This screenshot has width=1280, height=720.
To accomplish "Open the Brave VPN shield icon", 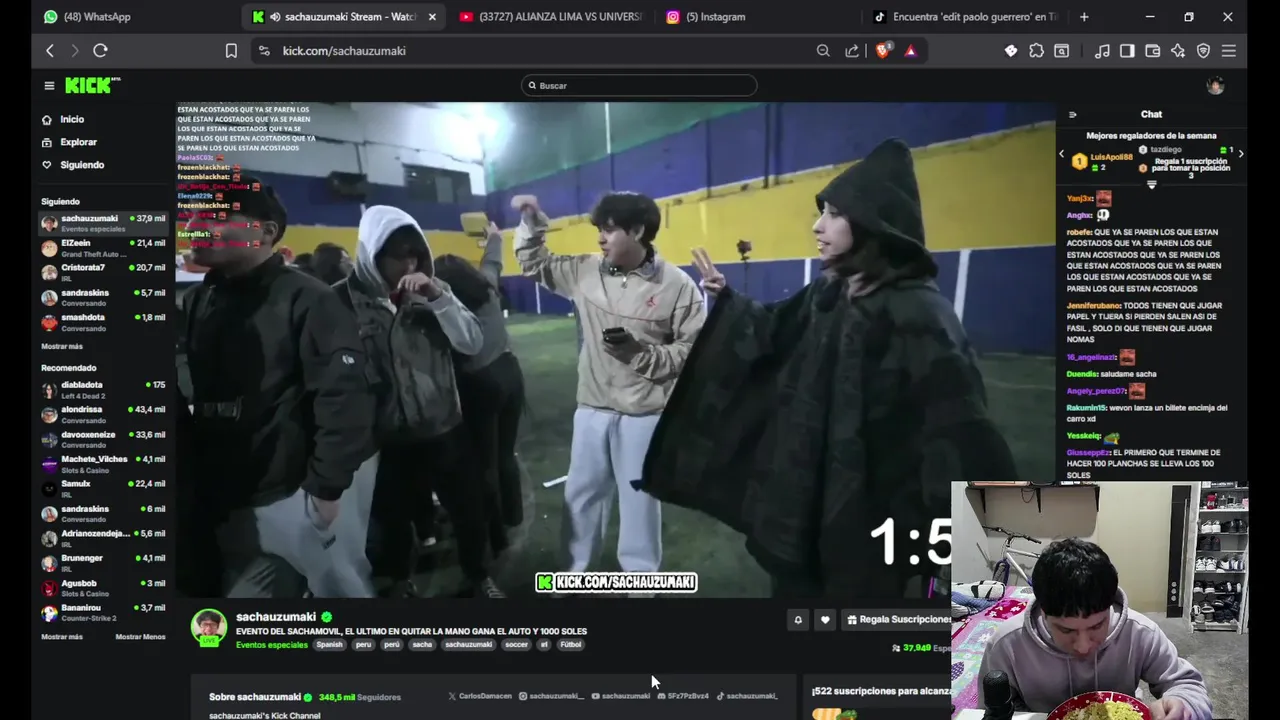I will pyautogui.click(x=1203, y=50).
